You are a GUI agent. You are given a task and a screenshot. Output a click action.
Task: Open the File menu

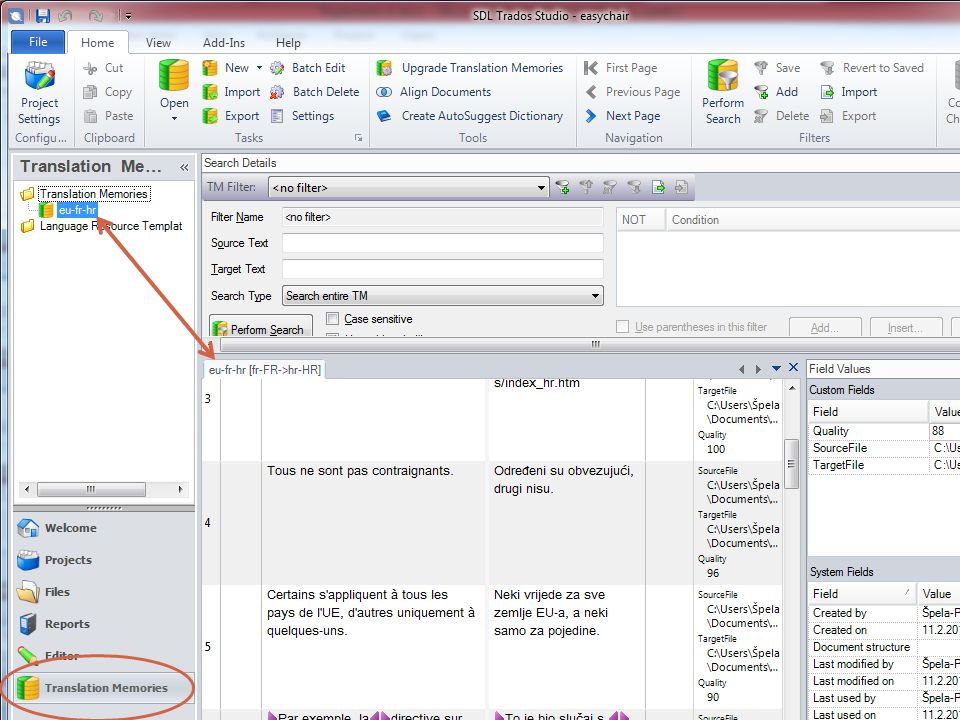tap(38, 42)
